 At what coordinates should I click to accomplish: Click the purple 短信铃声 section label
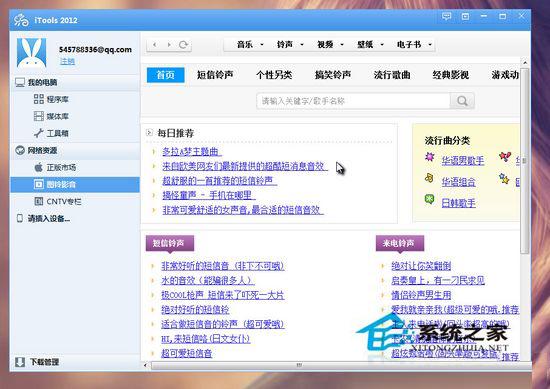point(170,243)
